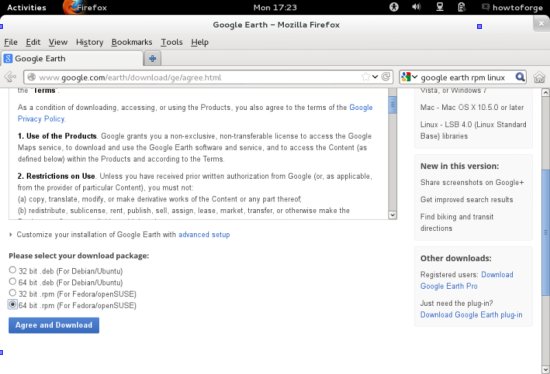Open the File menu
This screenshot has height=374, width=550.
click(x=11, y=42)
